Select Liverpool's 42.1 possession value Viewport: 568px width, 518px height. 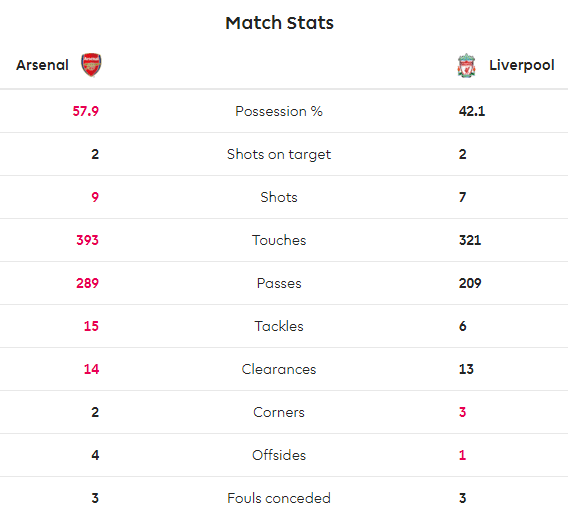point(472,111)
